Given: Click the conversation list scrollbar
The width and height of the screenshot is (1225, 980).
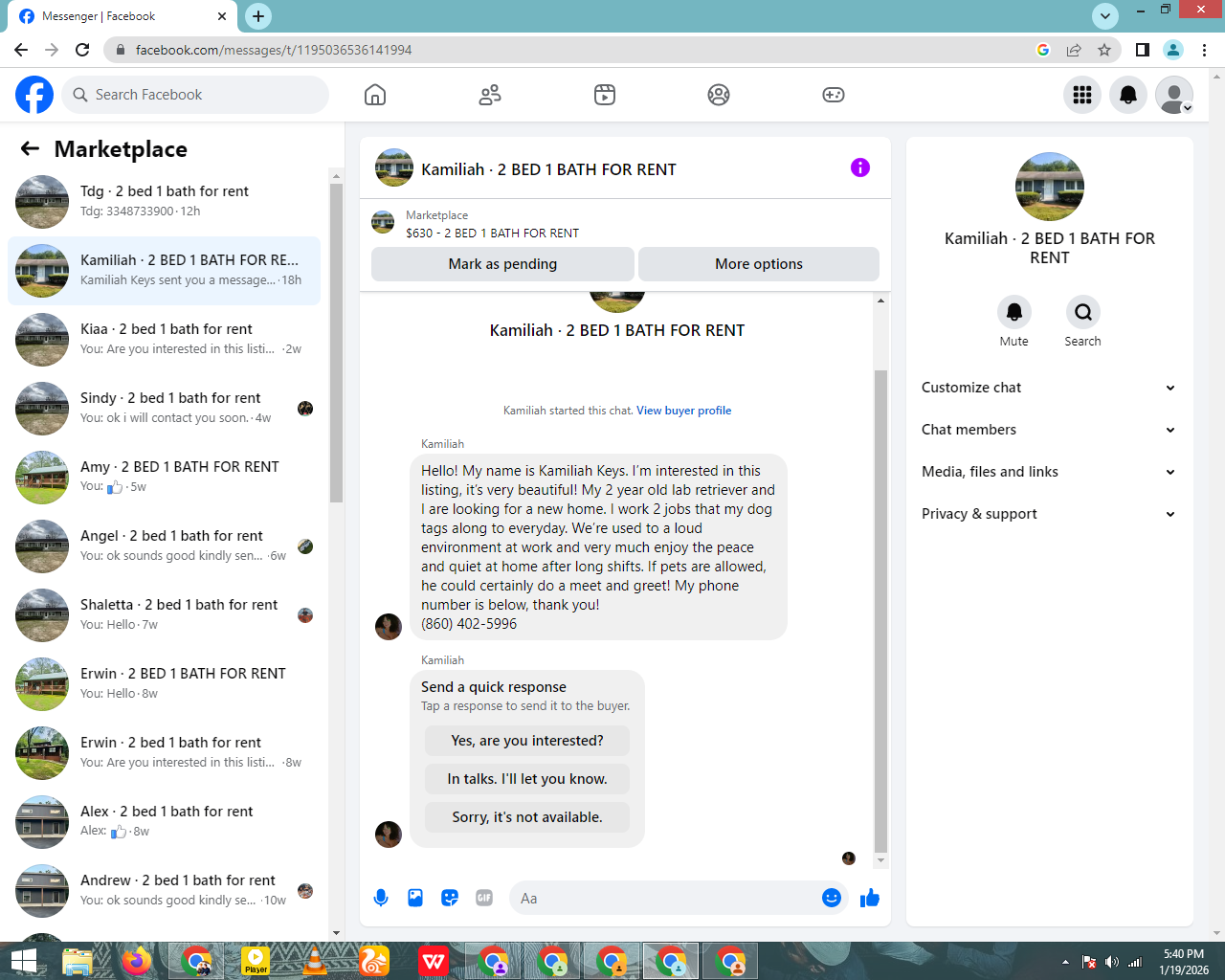Looking at the screenshot, I should click(x=336, y=343).
